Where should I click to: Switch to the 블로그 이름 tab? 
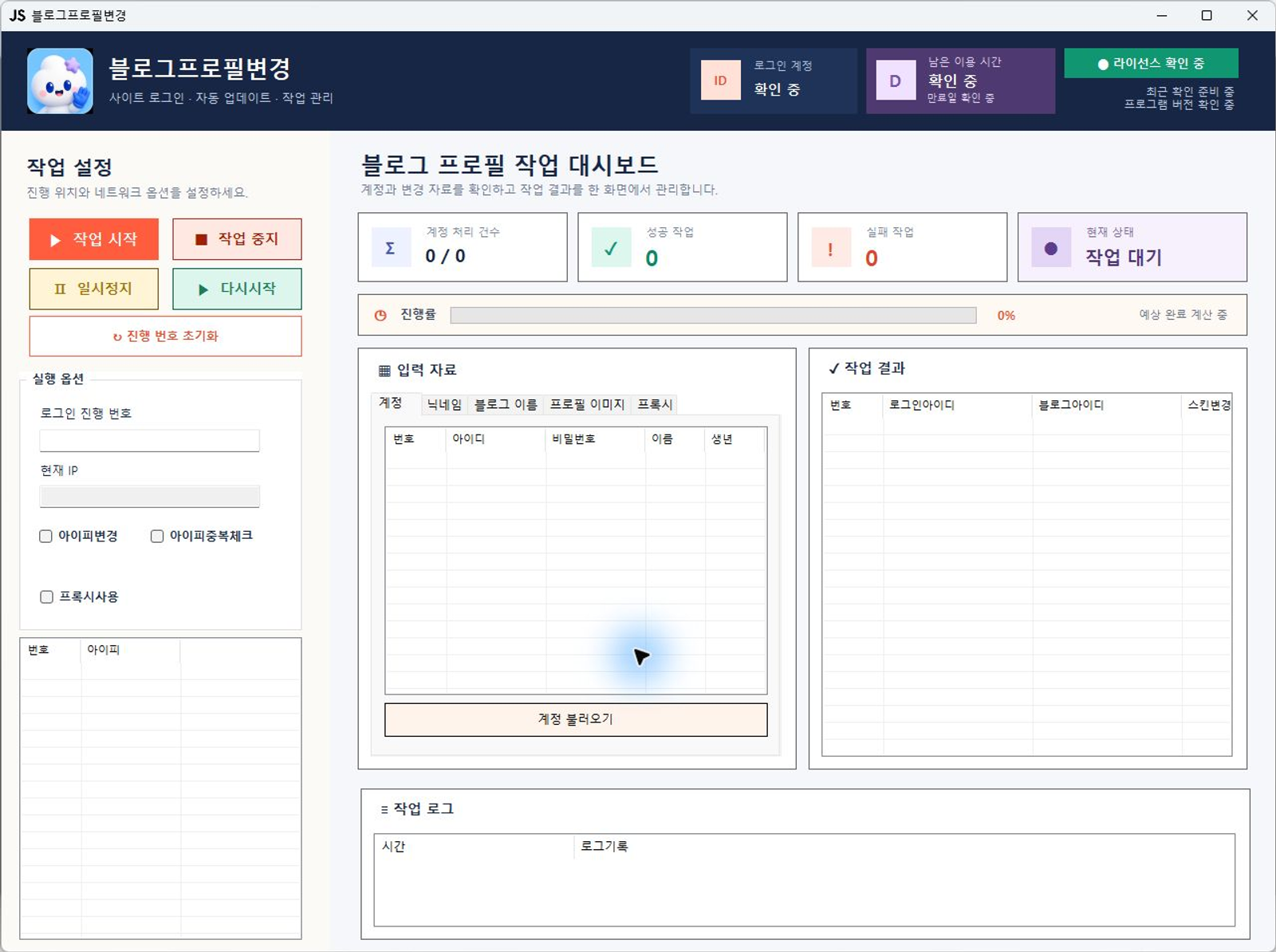click(x=506, y=404)
